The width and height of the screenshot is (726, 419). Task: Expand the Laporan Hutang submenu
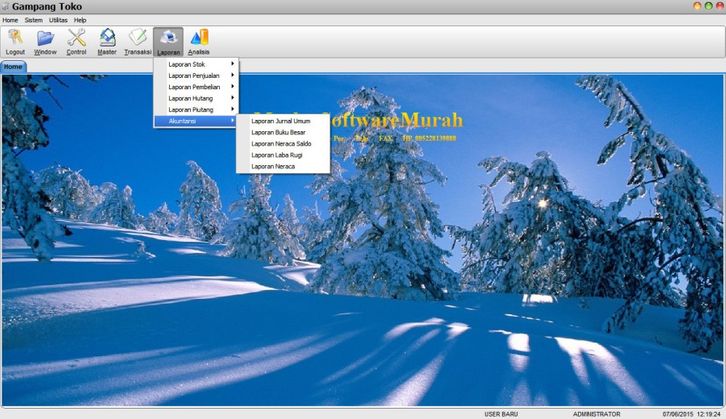[x=196, y=98]
